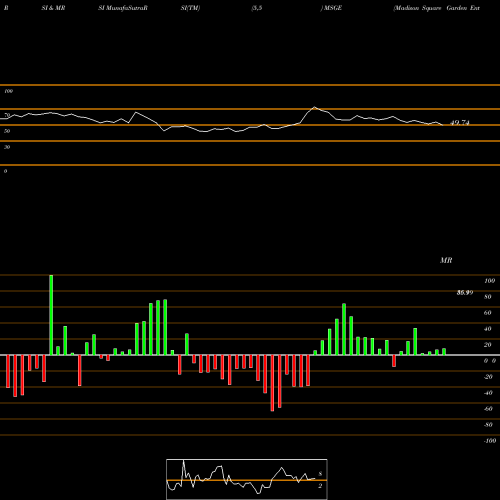
Task: Select the MR axis label 40
Action: pos(488,329)
